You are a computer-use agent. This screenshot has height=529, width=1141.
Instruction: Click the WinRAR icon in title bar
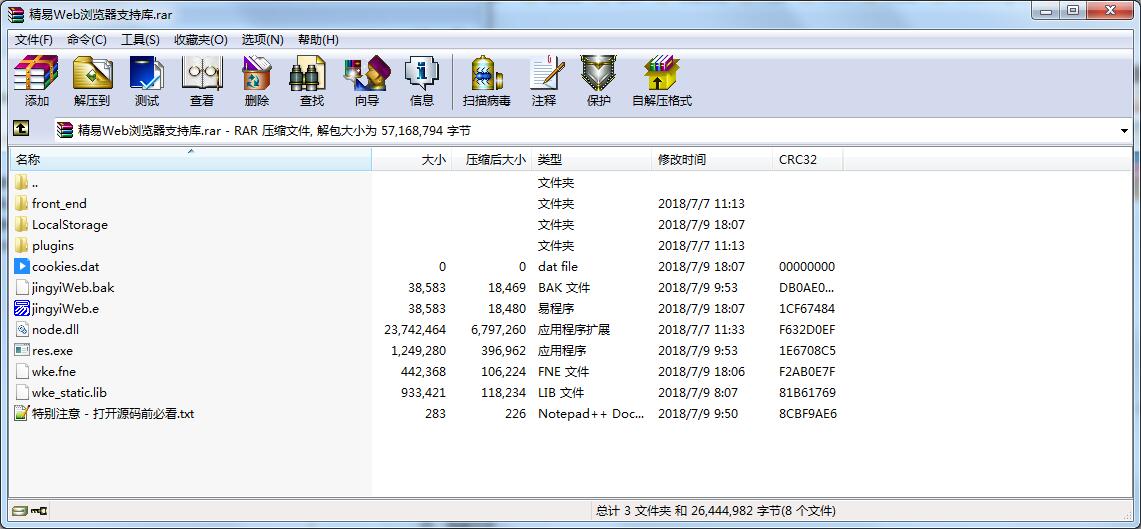pos(16,15)
